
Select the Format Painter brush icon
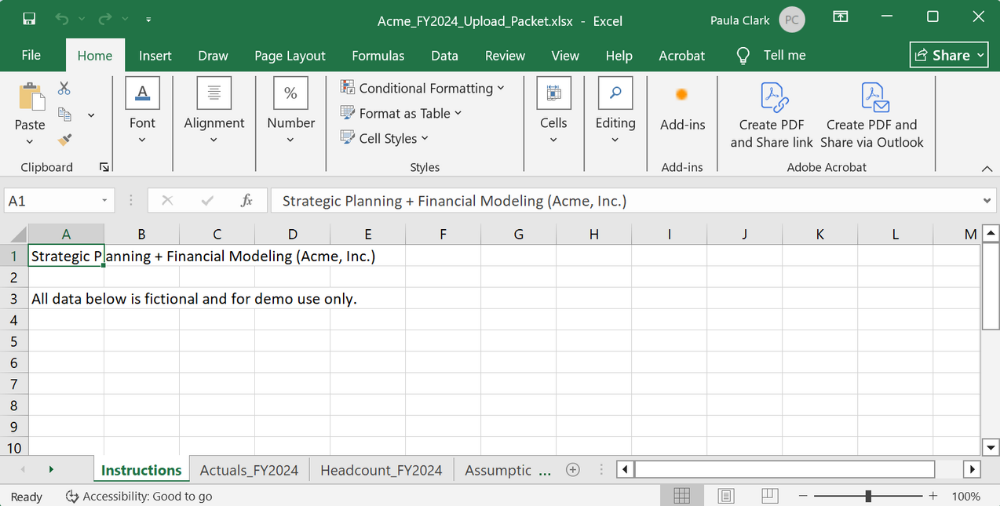pos(64,140)
